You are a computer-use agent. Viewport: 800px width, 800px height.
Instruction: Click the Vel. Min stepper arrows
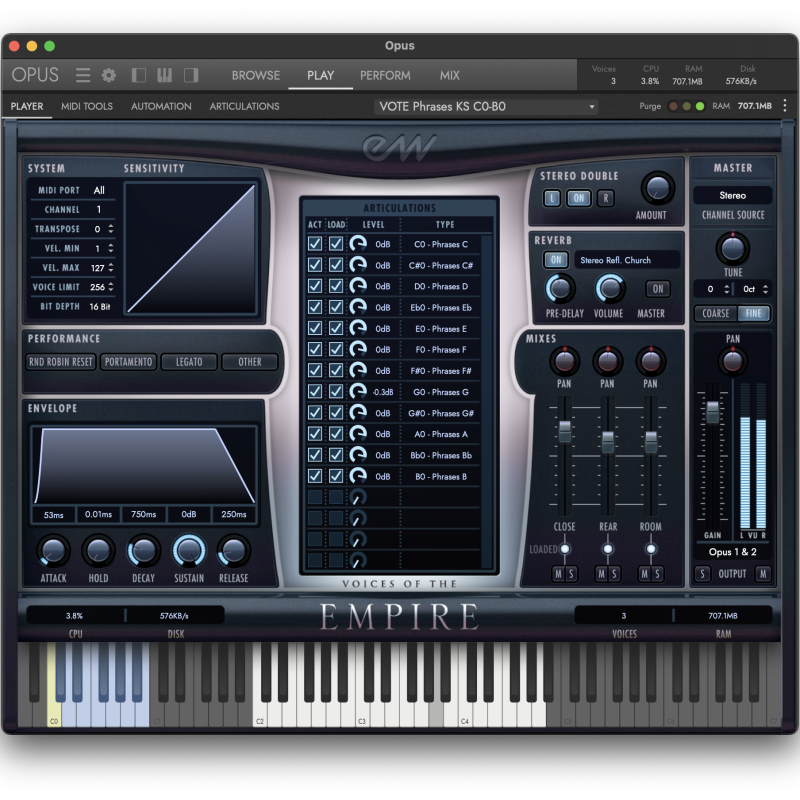[111, 248]
